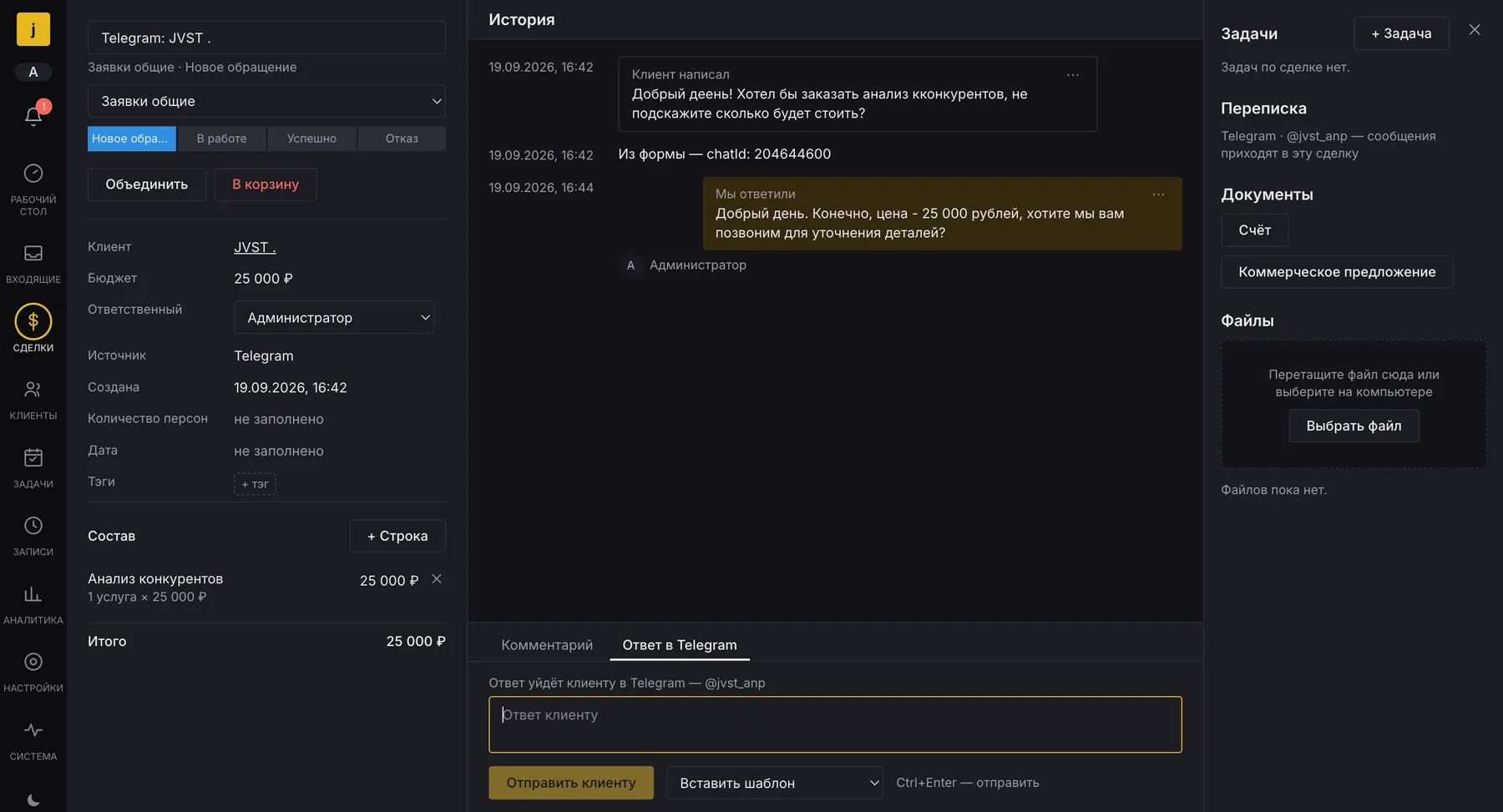
Task: Click the user avatar A badge
Action: tap(33, 72)
